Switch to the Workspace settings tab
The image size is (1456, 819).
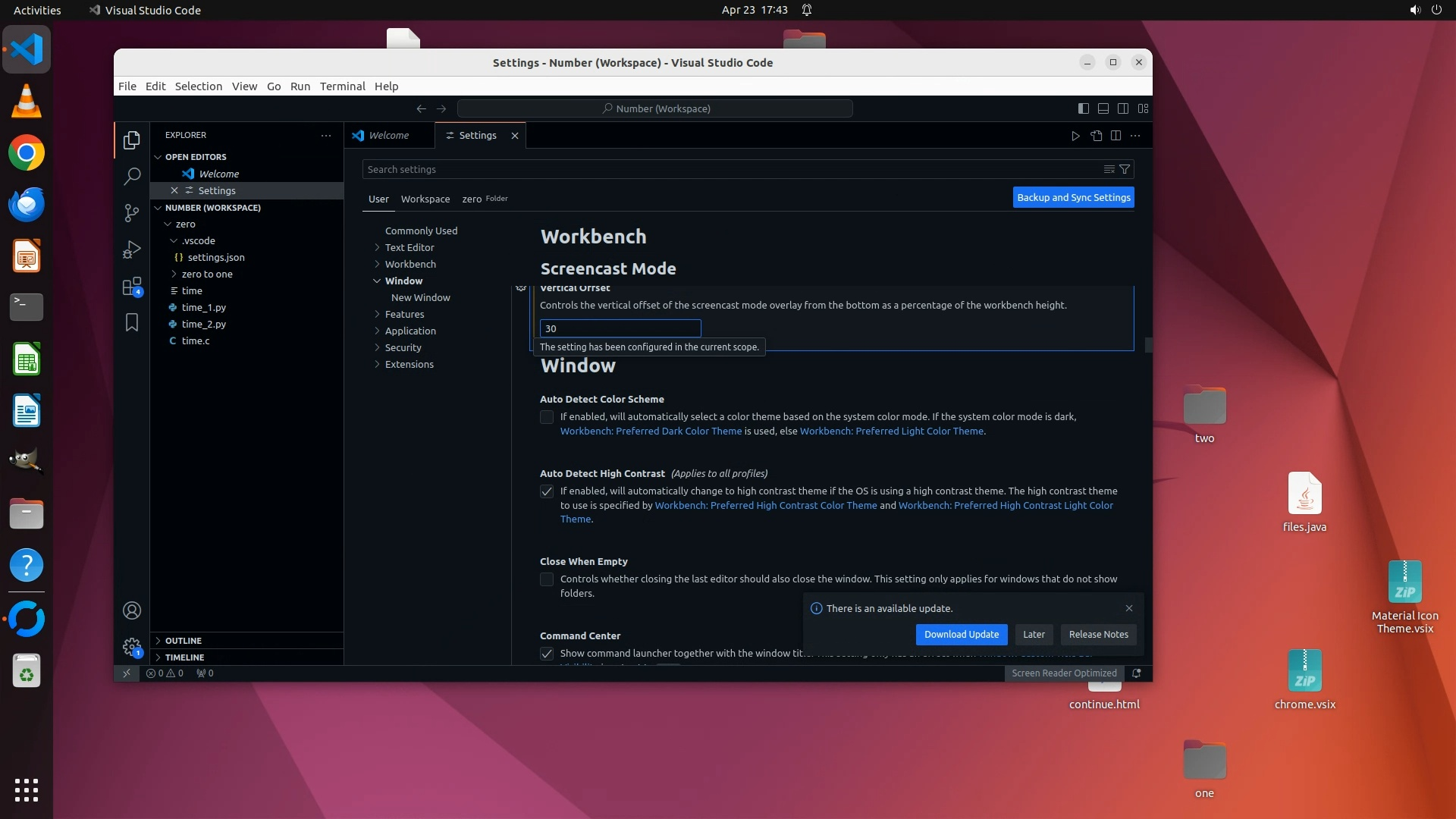tap(425, 199)
